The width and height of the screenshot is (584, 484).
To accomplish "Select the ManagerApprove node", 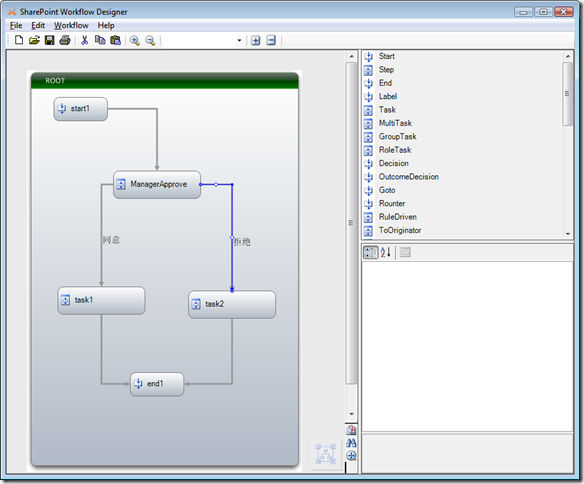I will 157,184.
